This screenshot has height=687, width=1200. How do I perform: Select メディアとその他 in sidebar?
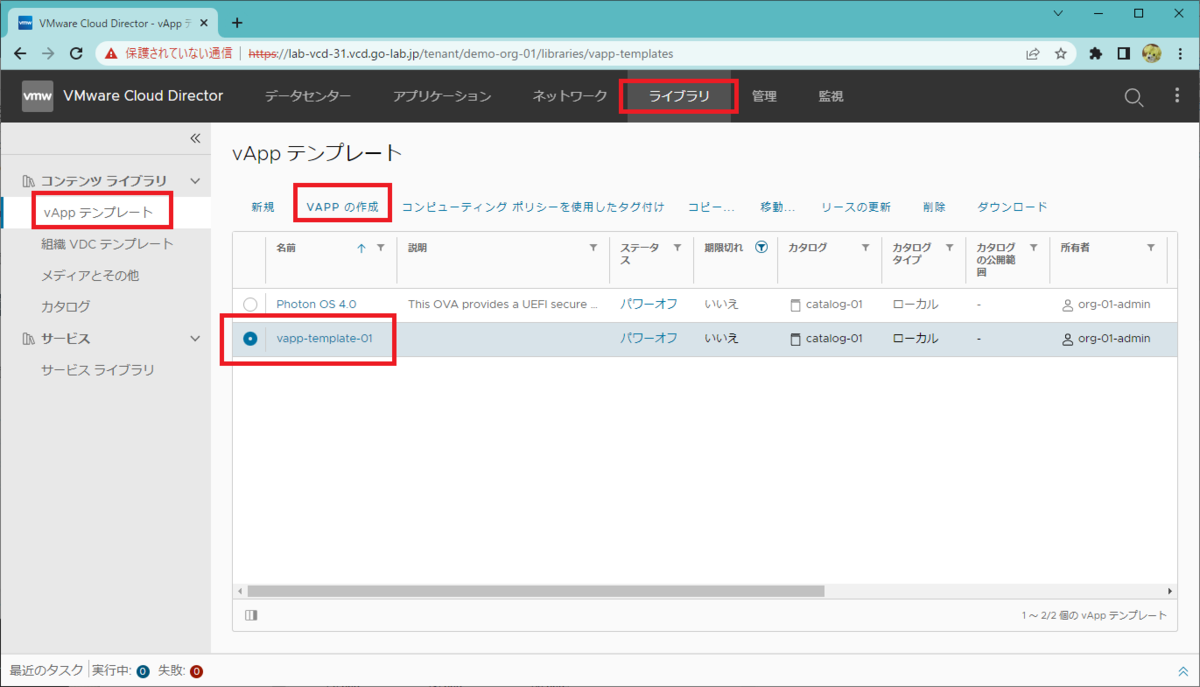[90, 275]
